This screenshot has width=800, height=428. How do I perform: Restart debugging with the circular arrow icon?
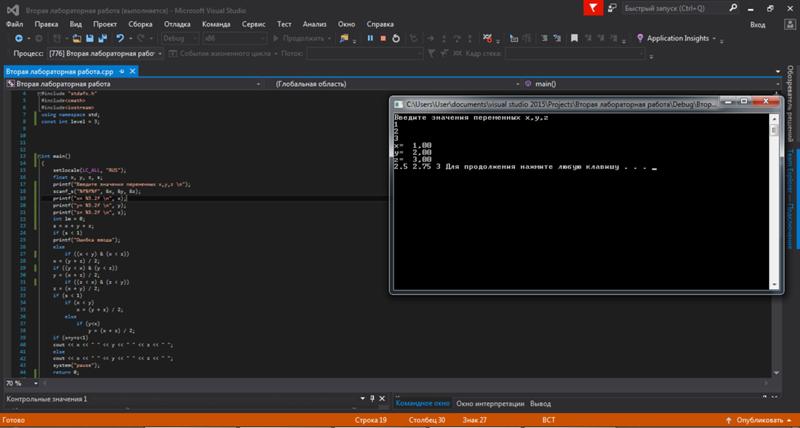(x=396, y=38)
